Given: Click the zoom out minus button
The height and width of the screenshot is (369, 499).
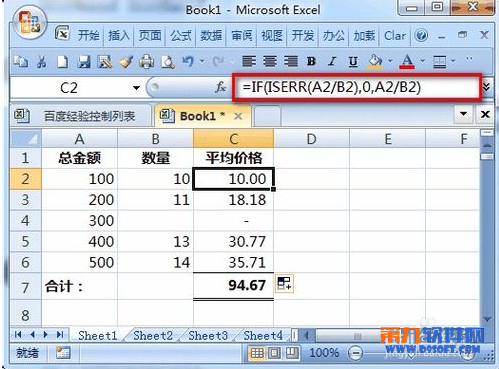Looking at the screenshot, I should [x=356, y=353].
